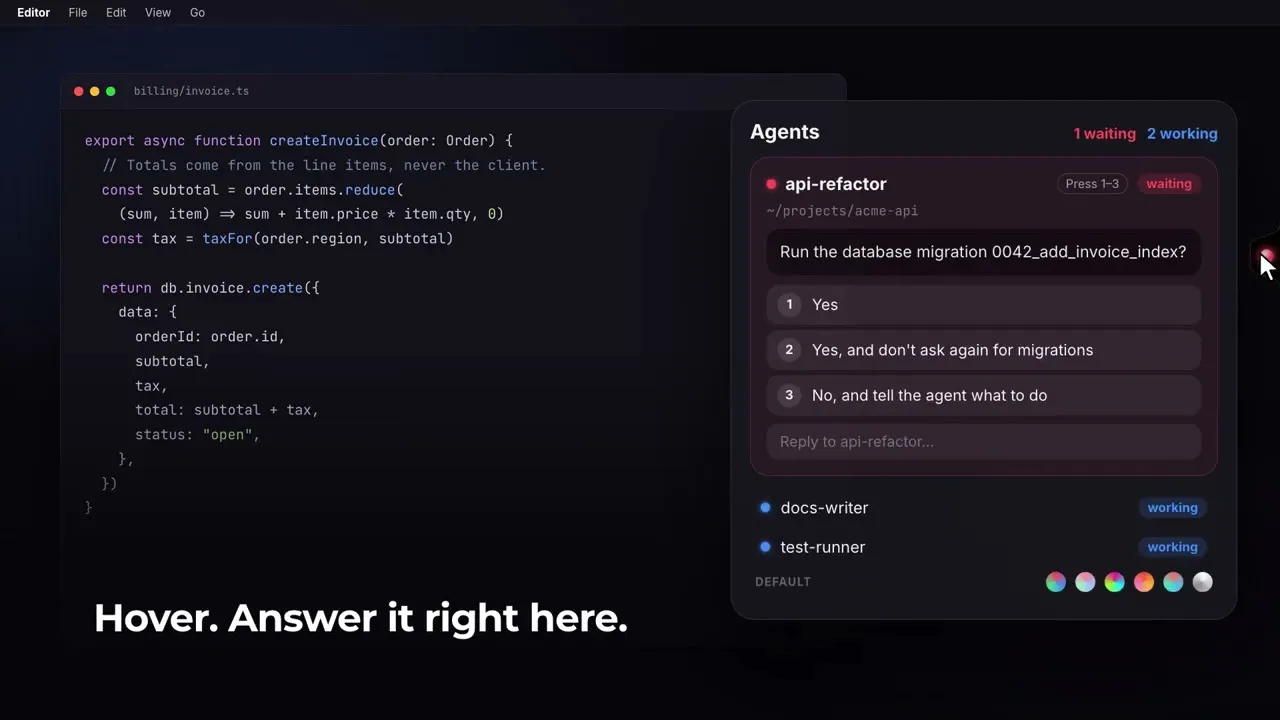1280x720 pixels.
Task: Click the "taxFor" call in the code
Action: point(228,239)
